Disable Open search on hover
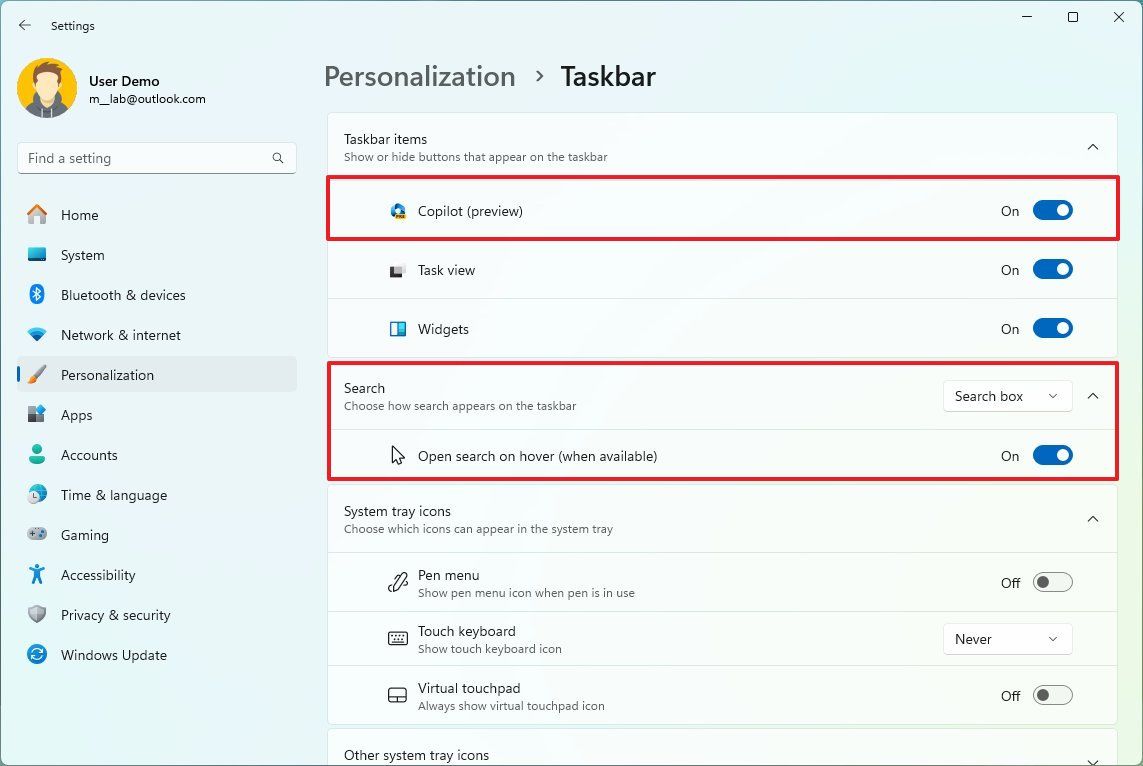The image size is (1143, 766). (1052, 455)
